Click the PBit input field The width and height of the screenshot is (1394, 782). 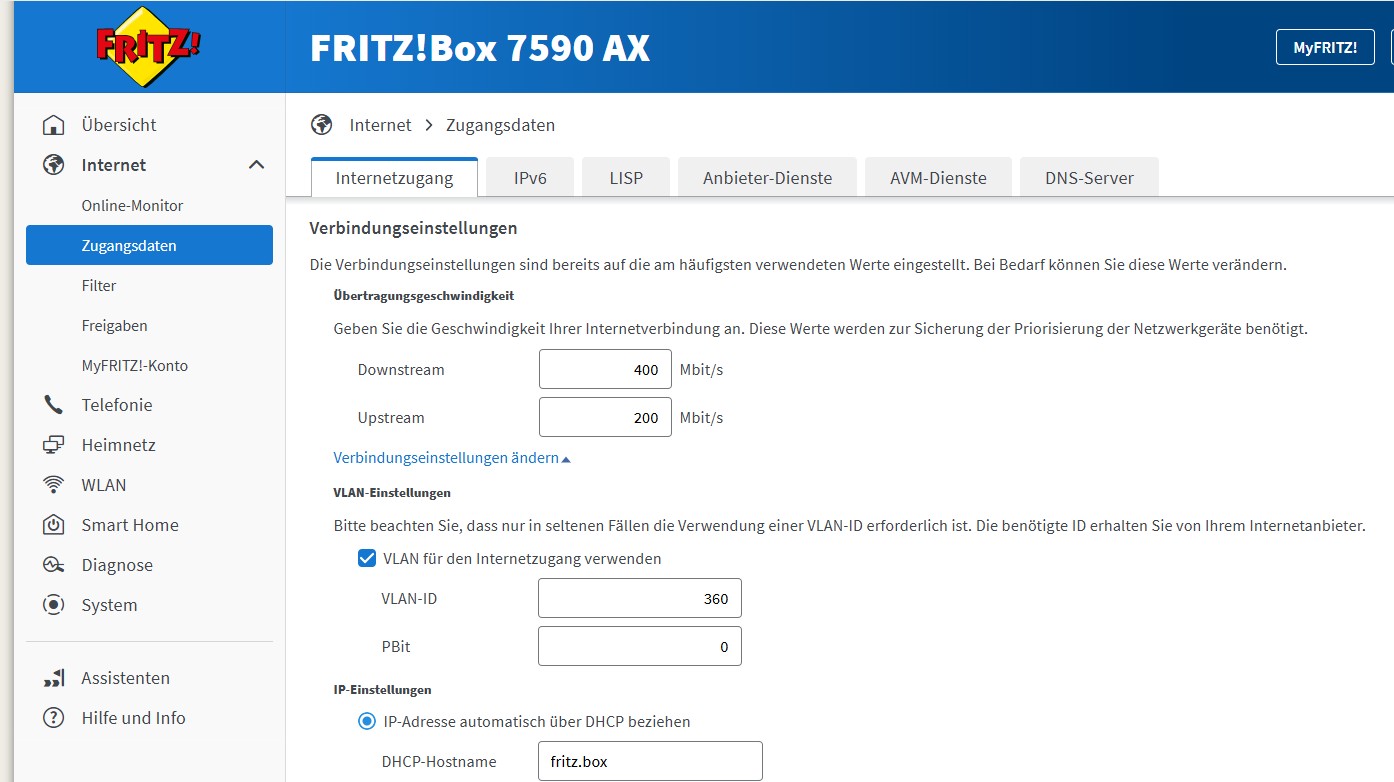pos(640,646)
